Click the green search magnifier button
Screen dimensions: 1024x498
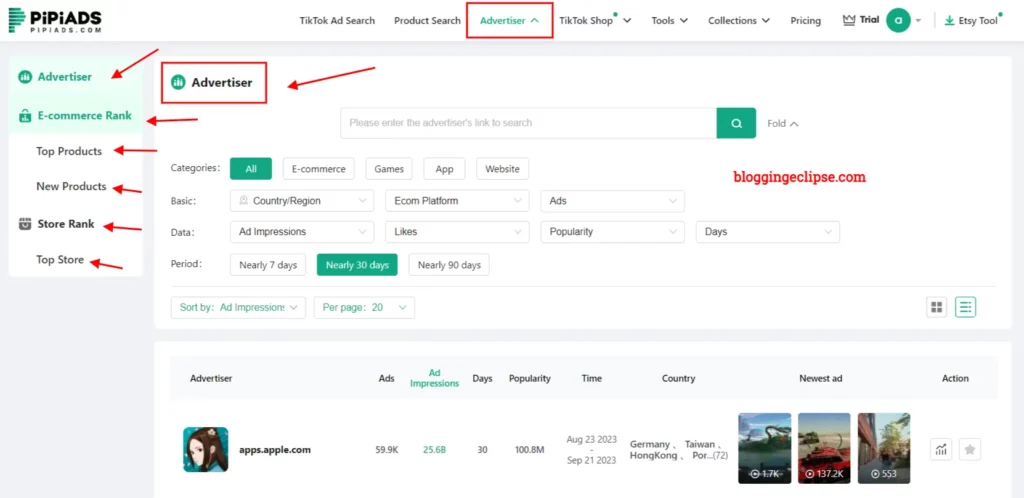tap(736, 123)
